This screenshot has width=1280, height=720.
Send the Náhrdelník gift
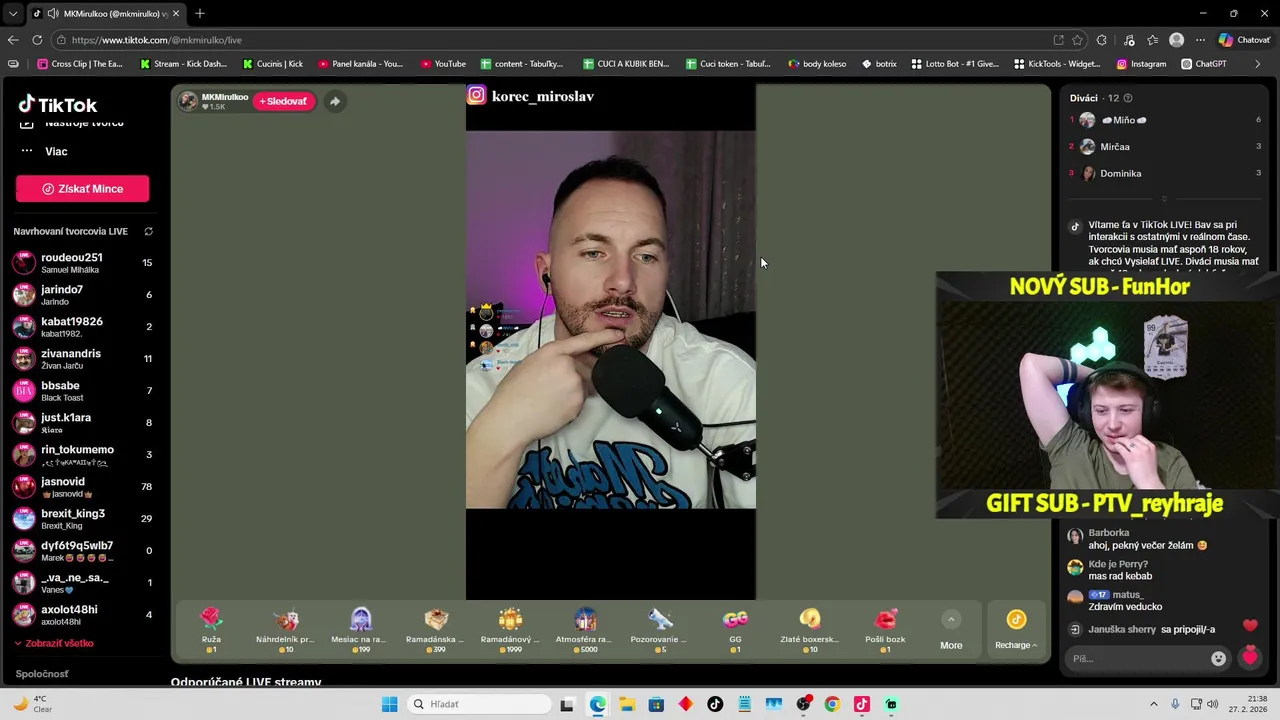[285, 630]
